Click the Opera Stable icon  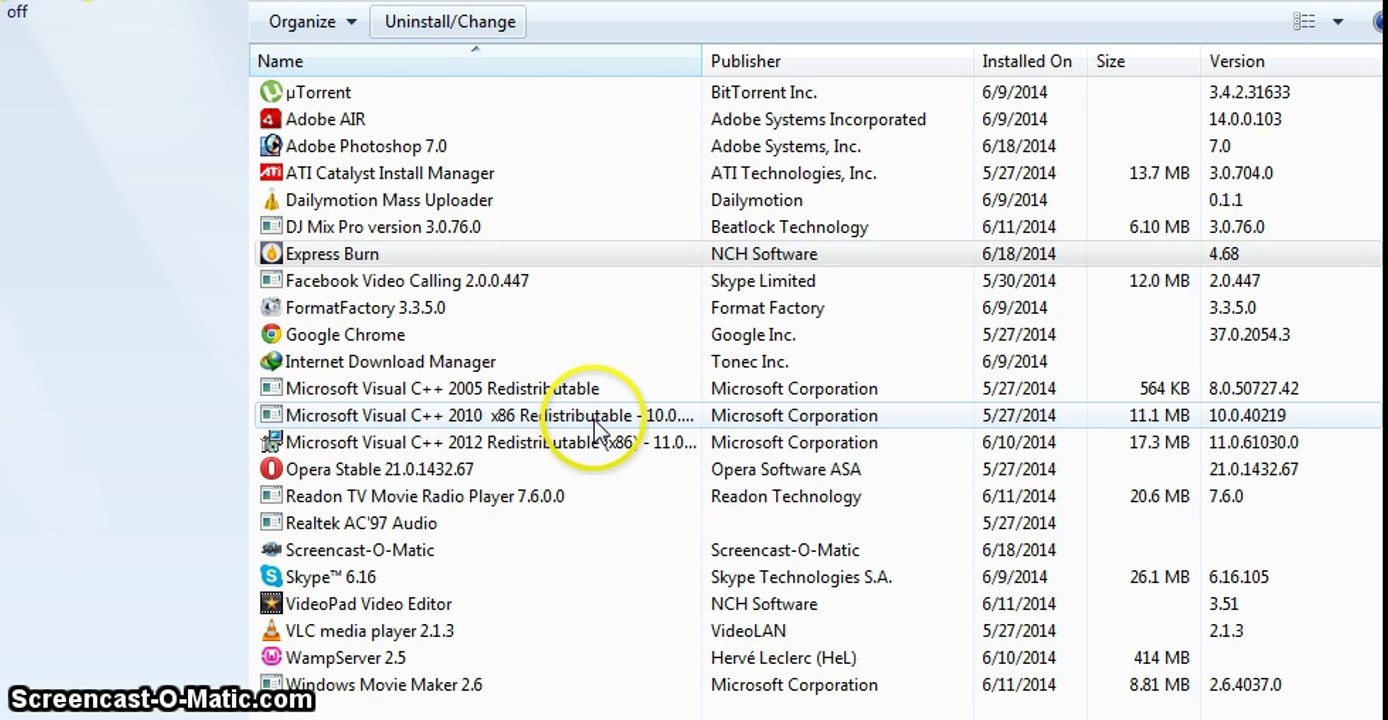pos(270,469)
